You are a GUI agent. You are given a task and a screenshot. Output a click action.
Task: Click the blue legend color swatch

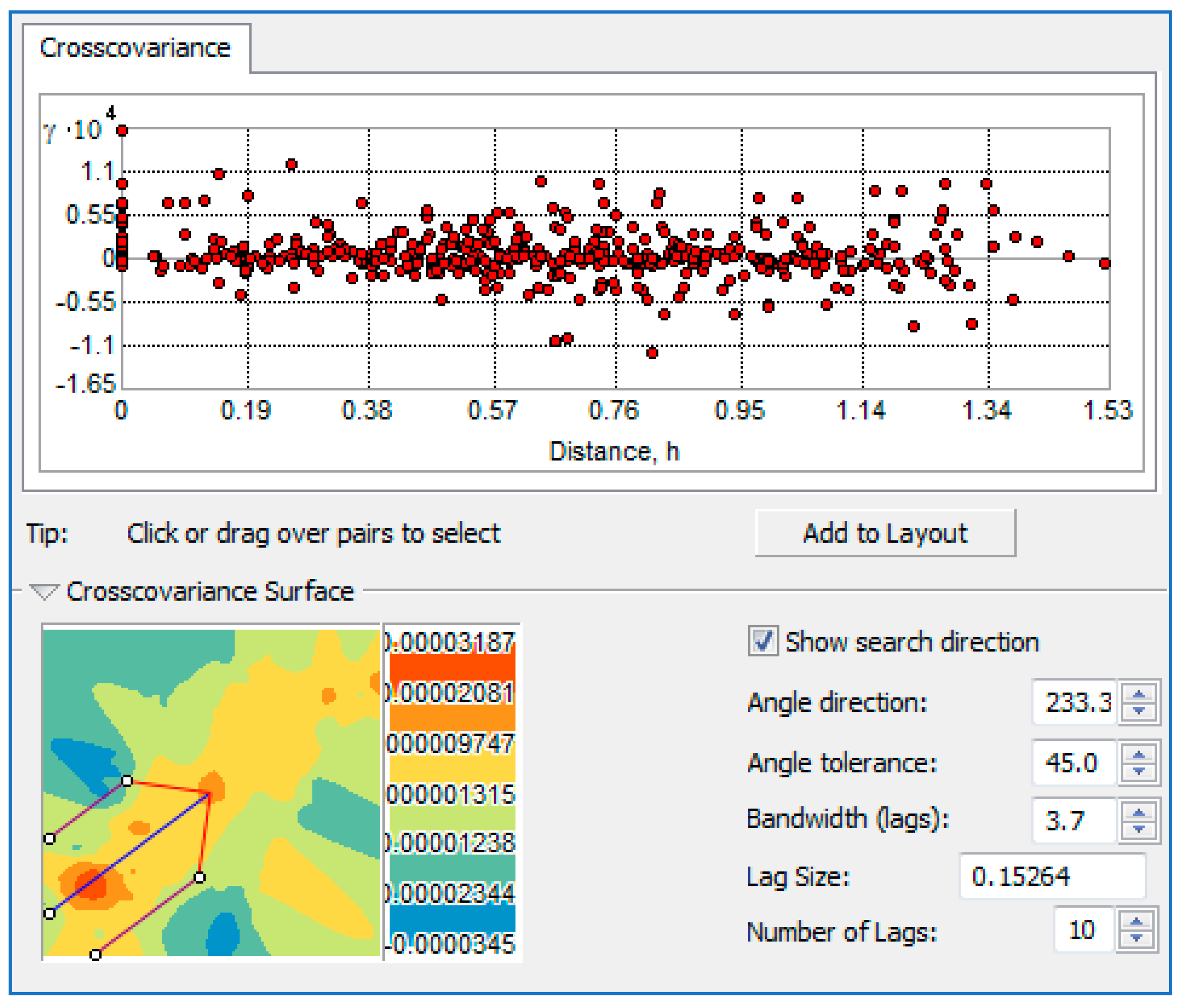pos(452,918)
